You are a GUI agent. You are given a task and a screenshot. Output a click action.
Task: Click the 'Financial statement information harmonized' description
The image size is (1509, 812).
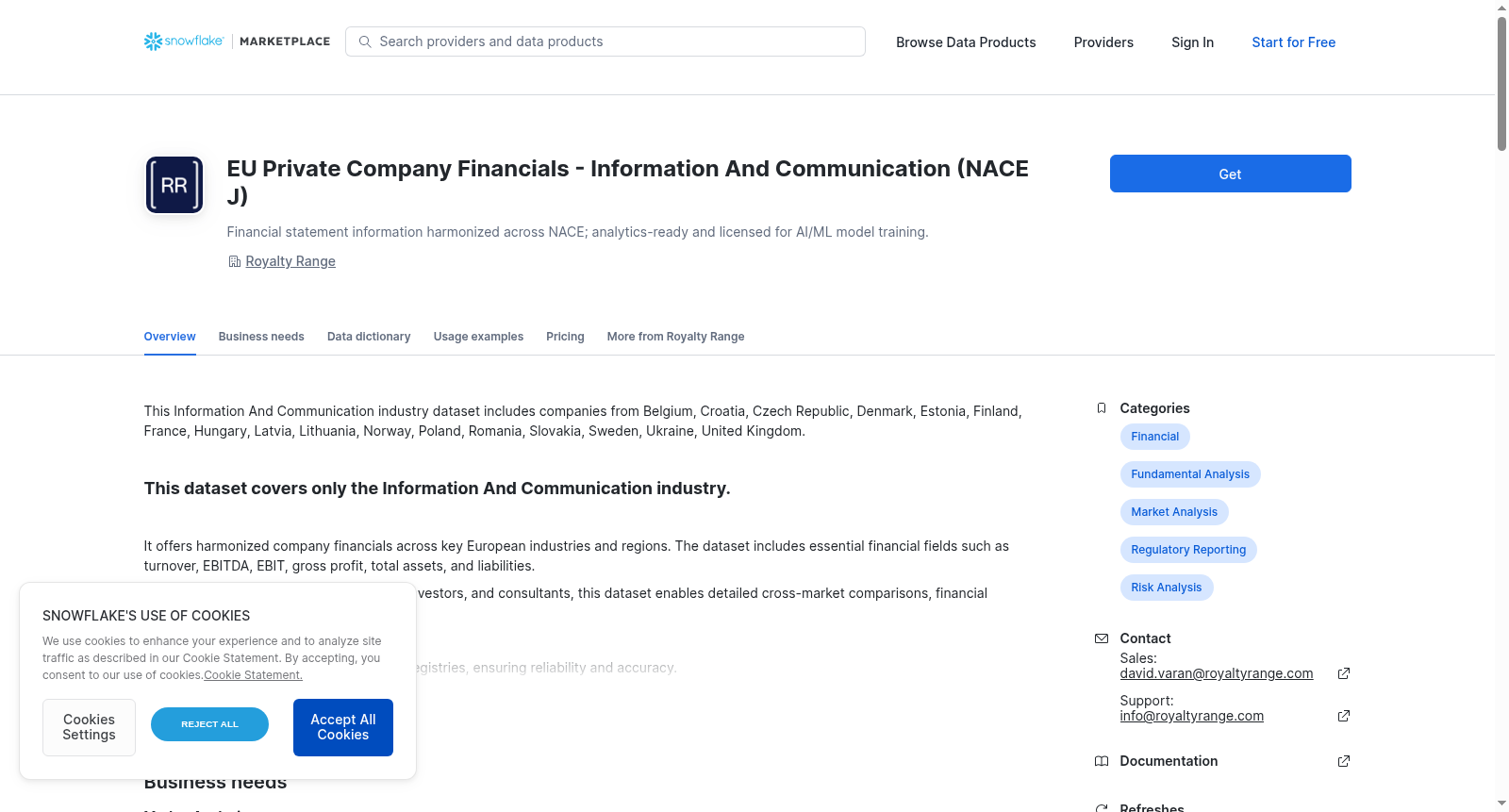point(577,232)
